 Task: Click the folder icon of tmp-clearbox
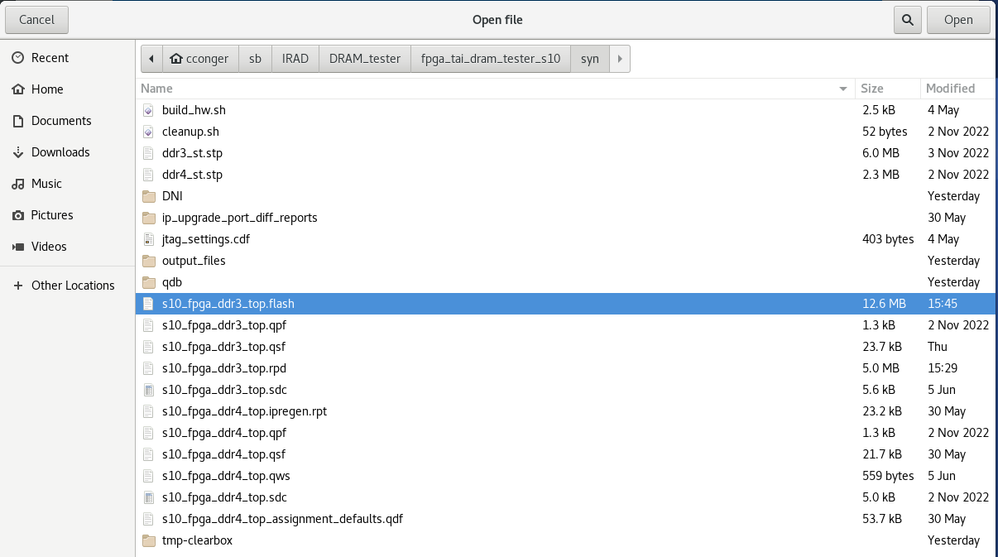pyautogui.click(x=149, y=540)
